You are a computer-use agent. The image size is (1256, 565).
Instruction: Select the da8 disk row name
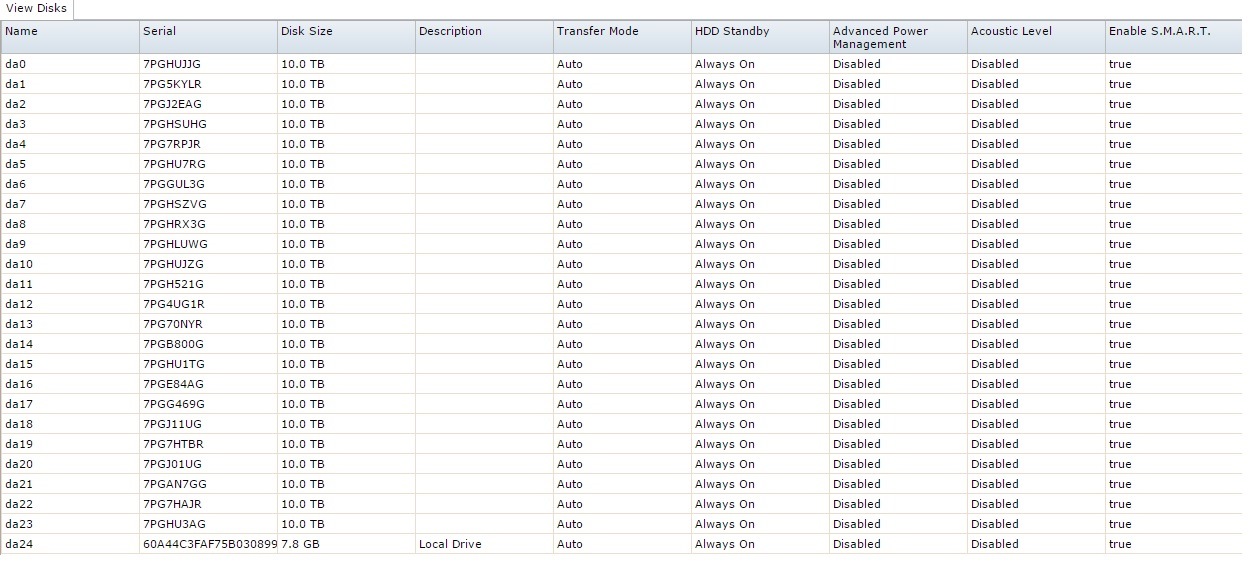point(17,224)
